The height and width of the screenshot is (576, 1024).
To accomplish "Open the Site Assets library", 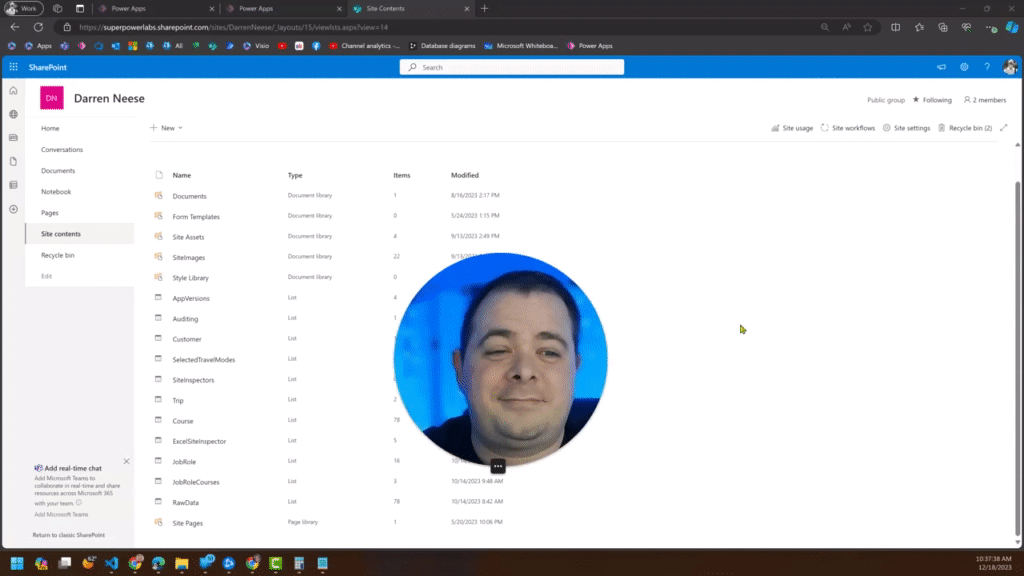I will 188,237.
